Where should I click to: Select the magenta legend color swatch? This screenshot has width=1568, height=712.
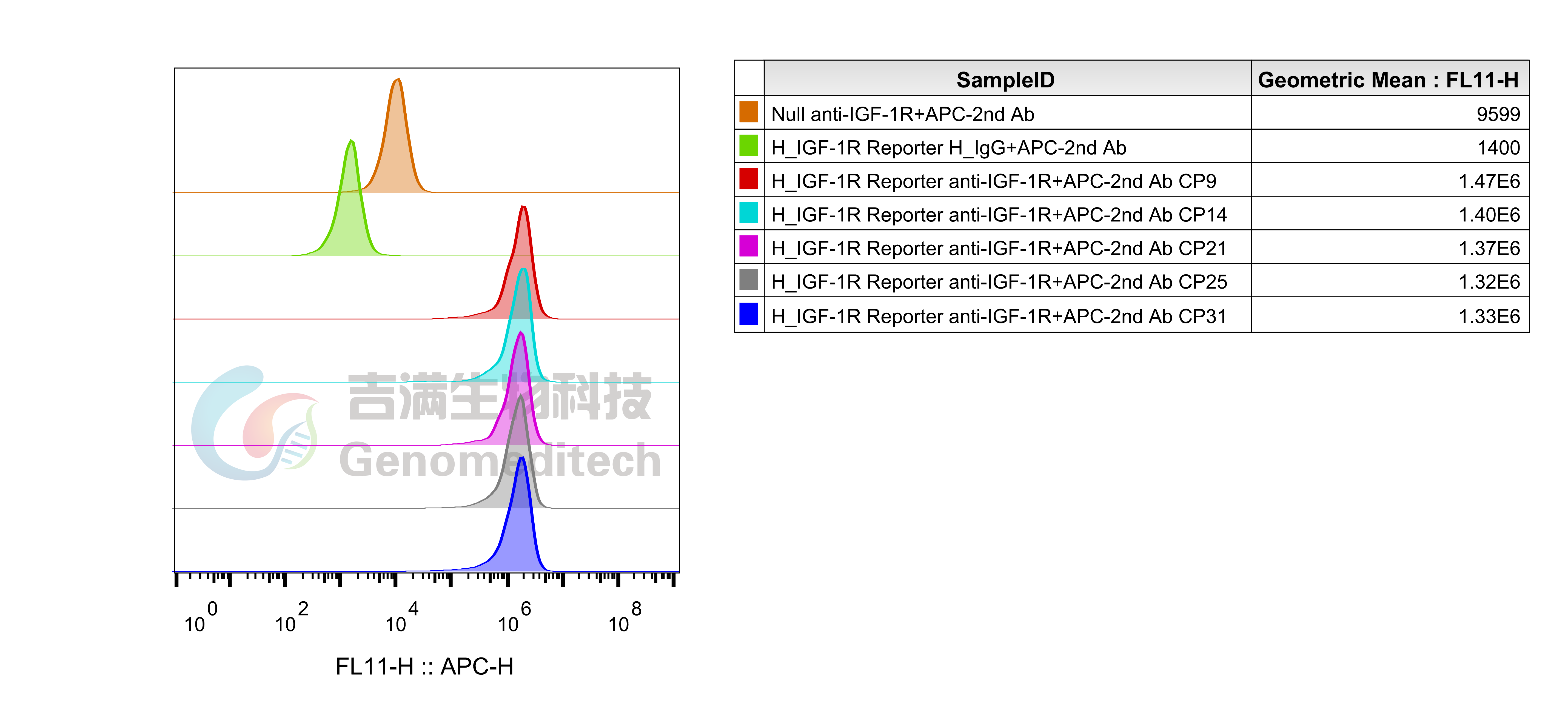click(x=748, y=246)
